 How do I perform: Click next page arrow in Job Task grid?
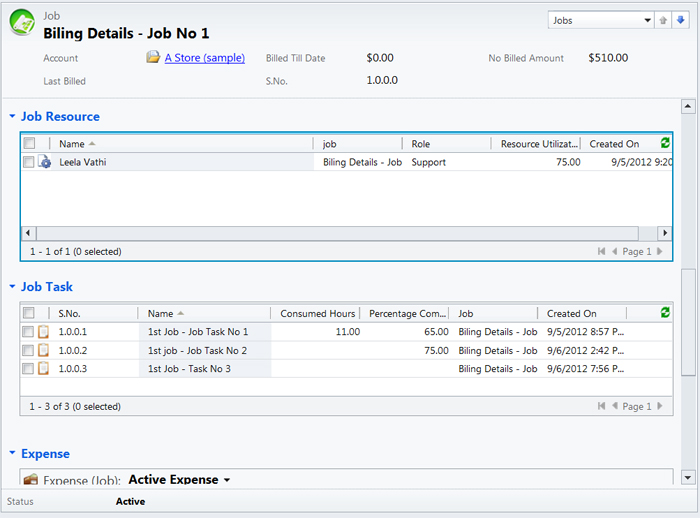[x=659, y=406]
